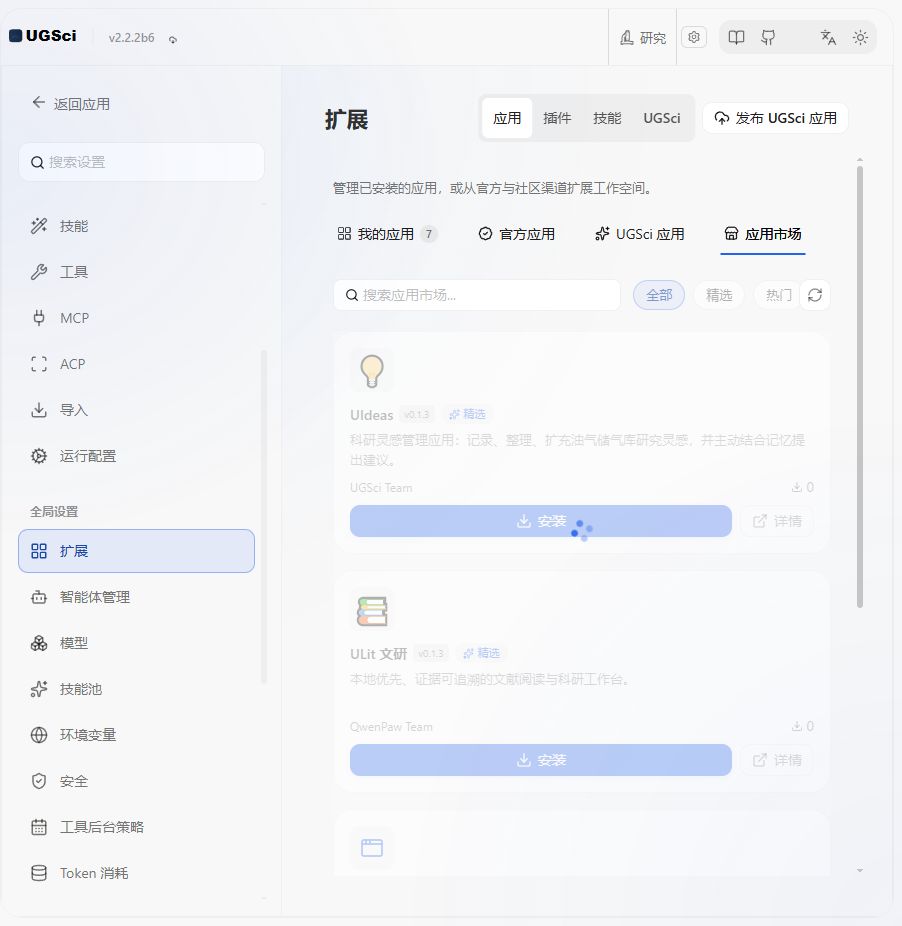Focus the 搜索设置 search field
Image resolution: width=902 pixels, height=926 pixels.
pos(141,162)
